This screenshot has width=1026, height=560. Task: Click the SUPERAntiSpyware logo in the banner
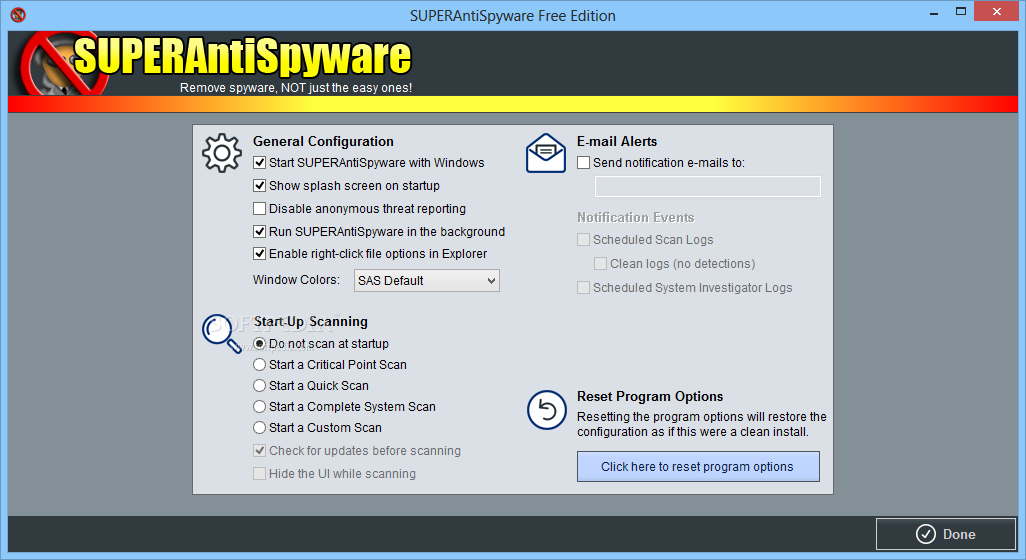pyautogui.click(x=216, y=63)
